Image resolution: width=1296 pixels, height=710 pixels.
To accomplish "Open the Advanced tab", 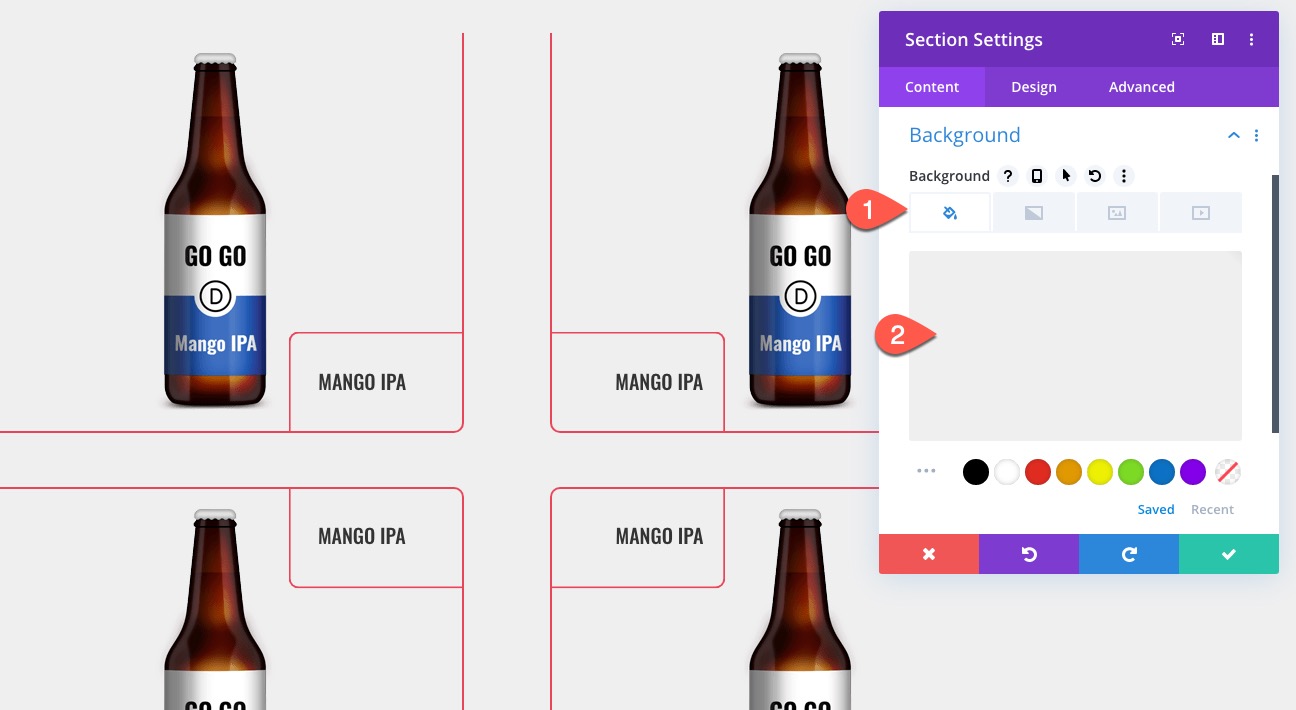I will [x=1142, y=87].
